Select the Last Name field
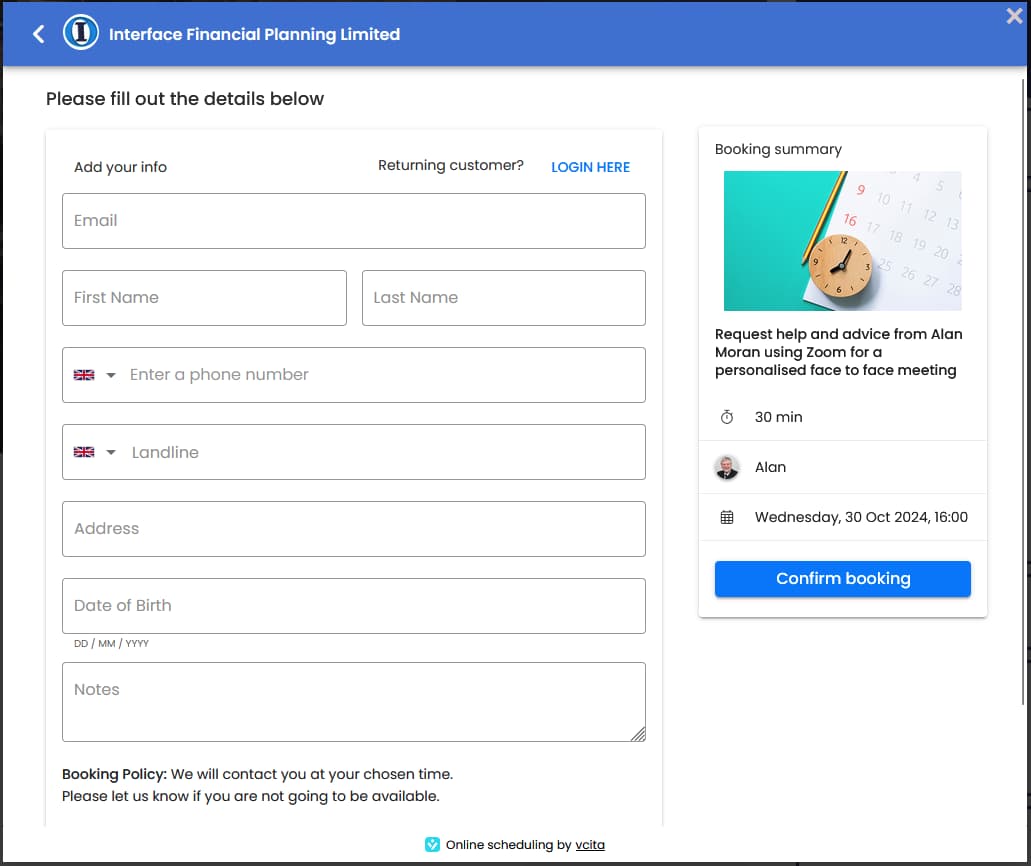 (503, 298)
